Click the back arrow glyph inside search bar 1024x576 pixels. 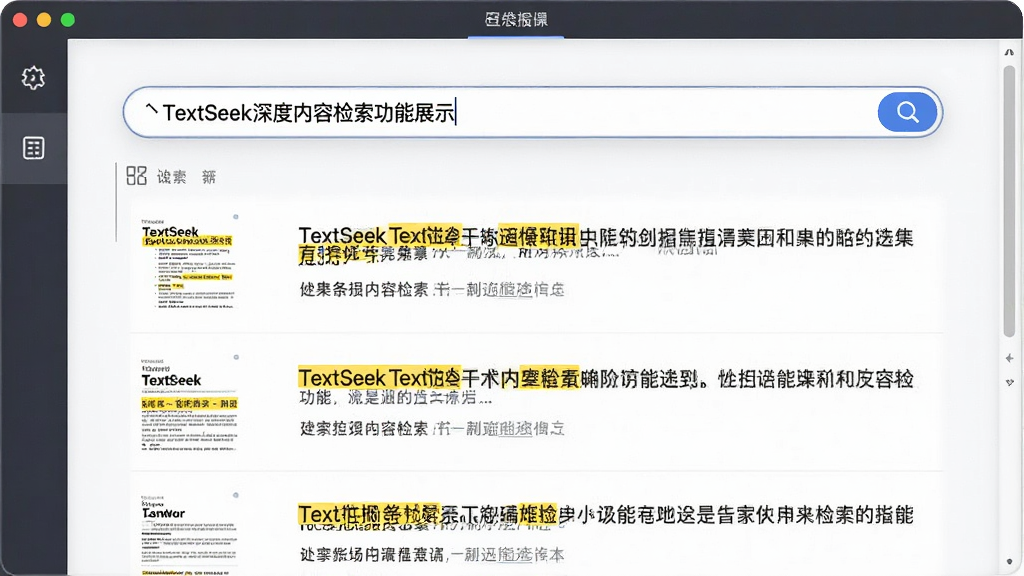pyautogui.click(x=151, y=110)
